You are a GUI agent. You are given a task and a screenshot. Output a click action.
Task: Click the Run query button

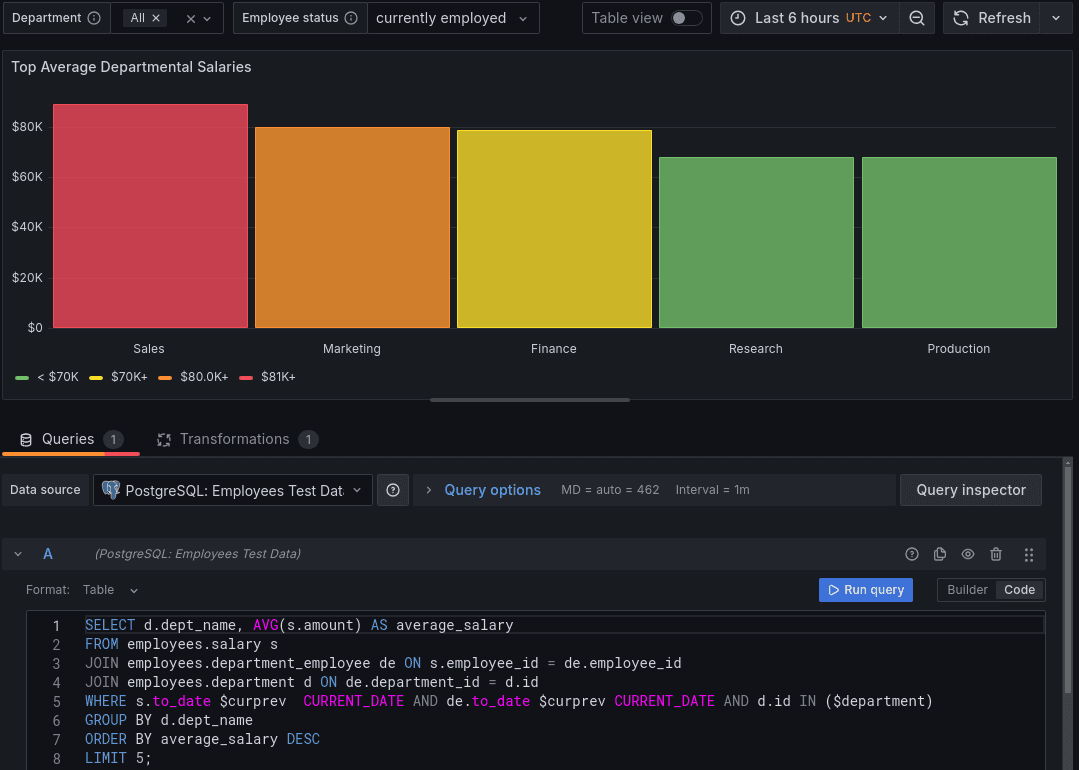pos(865,589)
